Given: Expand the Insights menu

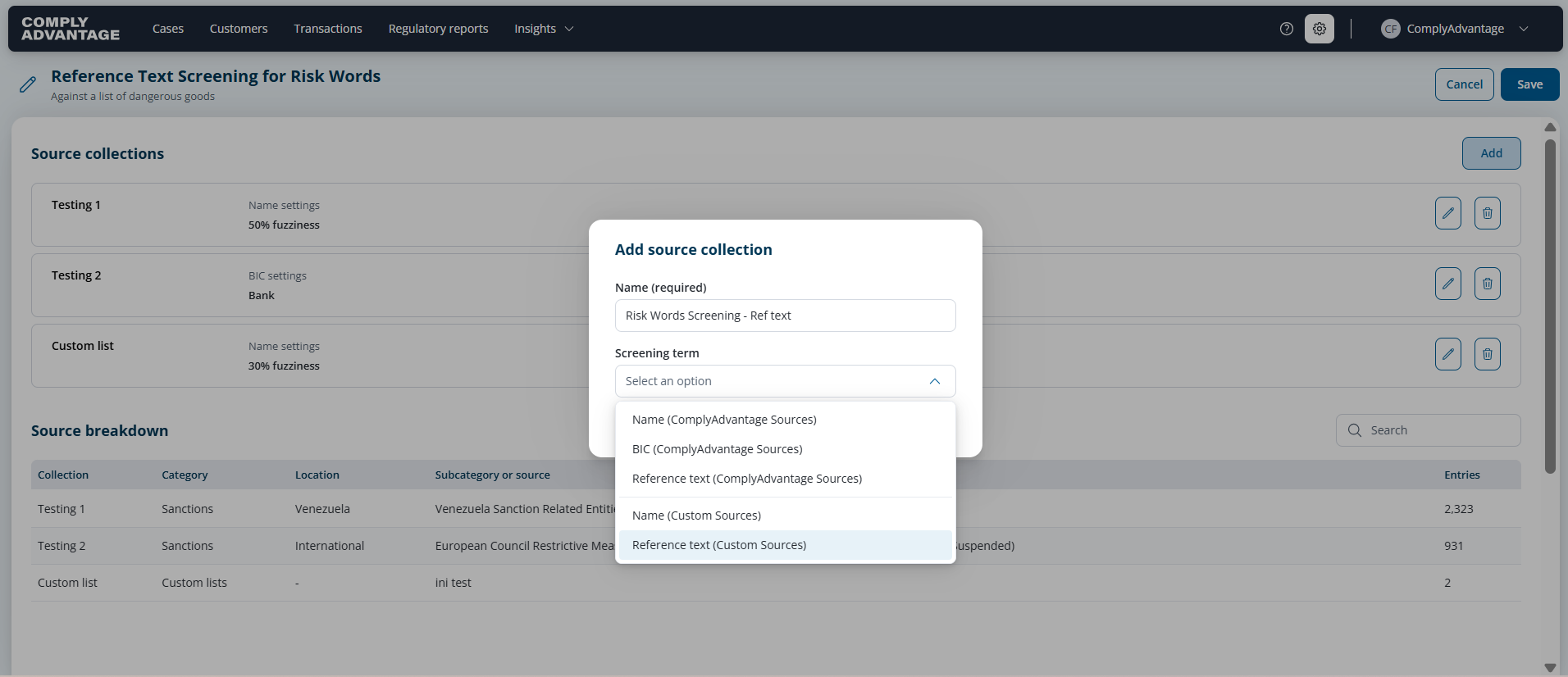Looking at the screenshot, I should [x=544, y=29].
